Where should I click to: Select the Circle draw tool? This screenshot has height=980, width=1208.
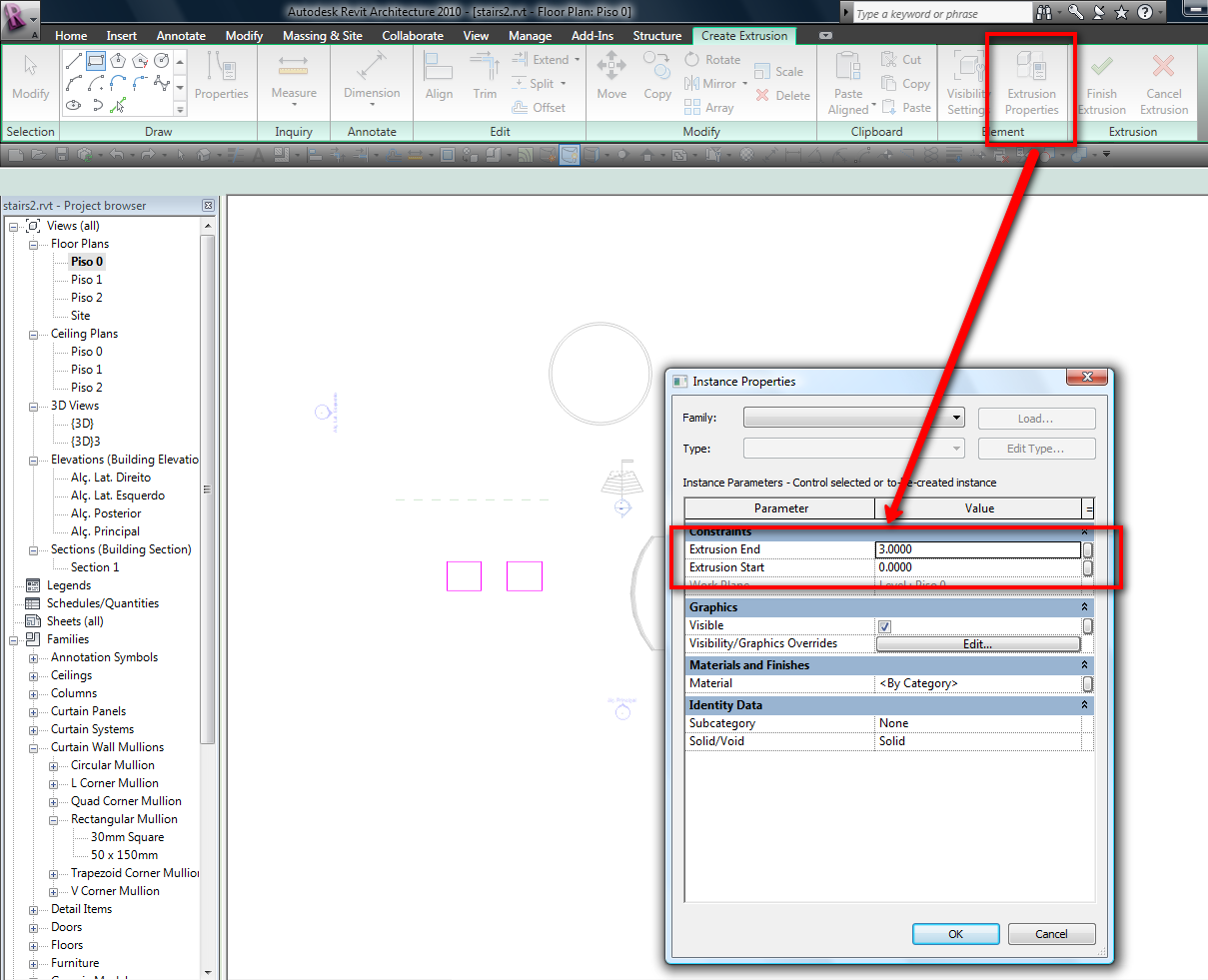coord(162,61)
